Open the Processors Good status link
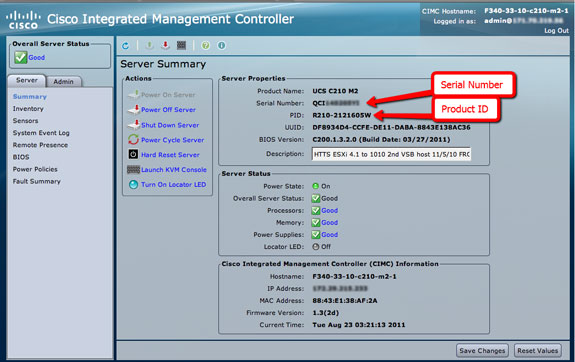Image resolution: width=575 pixels, height=362 pixels. tap(330, 211)
